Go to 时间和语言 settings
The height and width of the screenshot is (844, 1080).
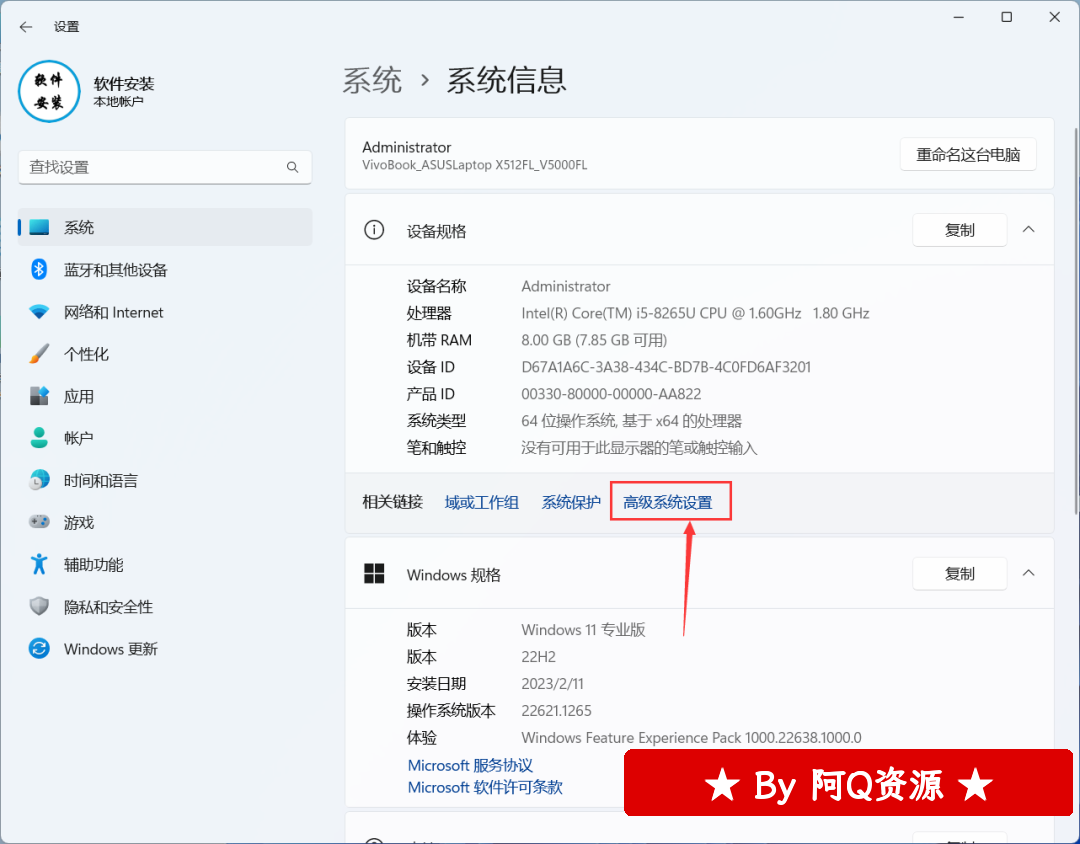click(165, 480)
